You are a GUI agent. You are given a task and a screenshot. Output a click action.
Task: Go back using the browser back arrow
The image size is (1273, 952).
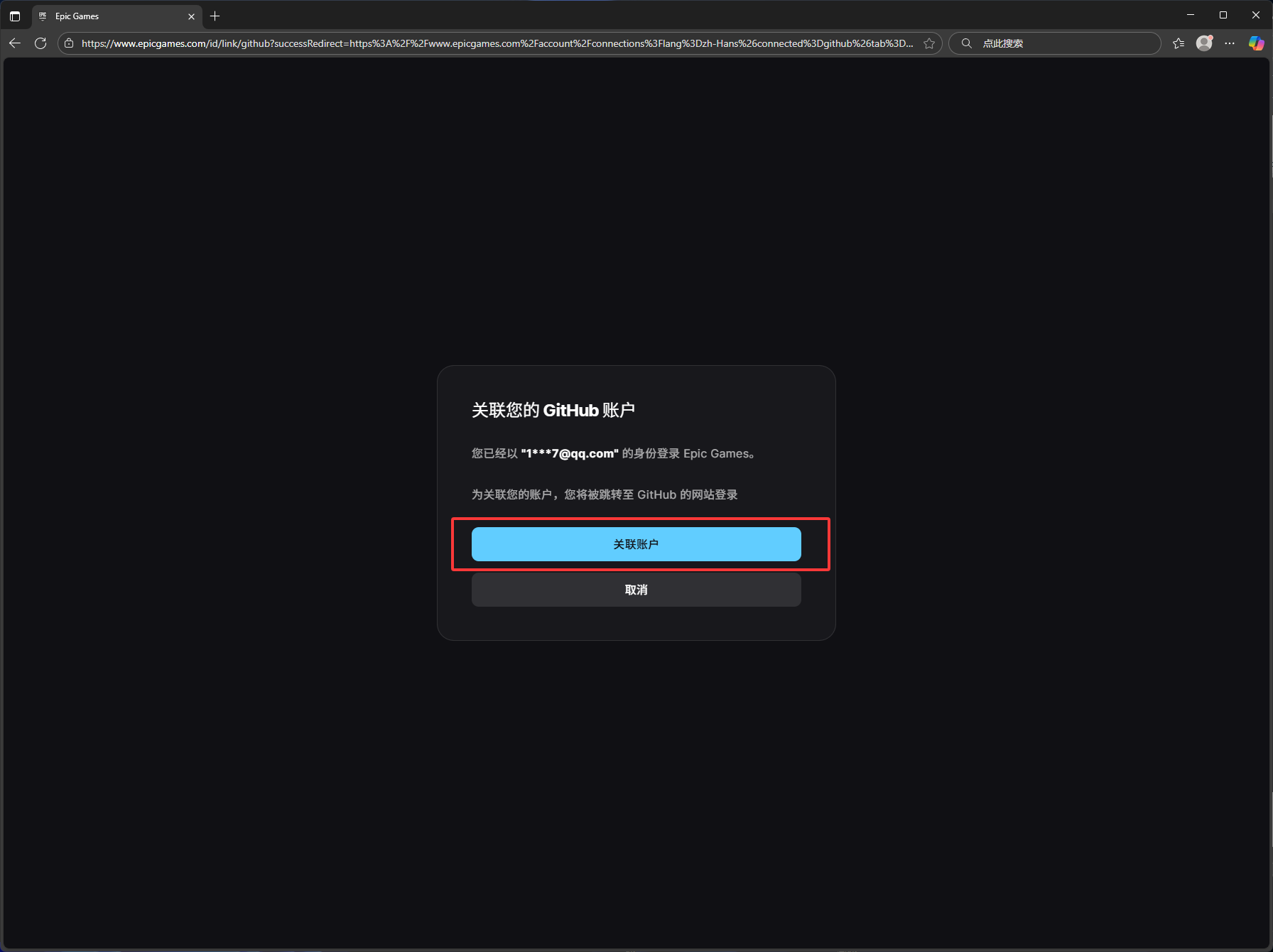coord(15,43)
